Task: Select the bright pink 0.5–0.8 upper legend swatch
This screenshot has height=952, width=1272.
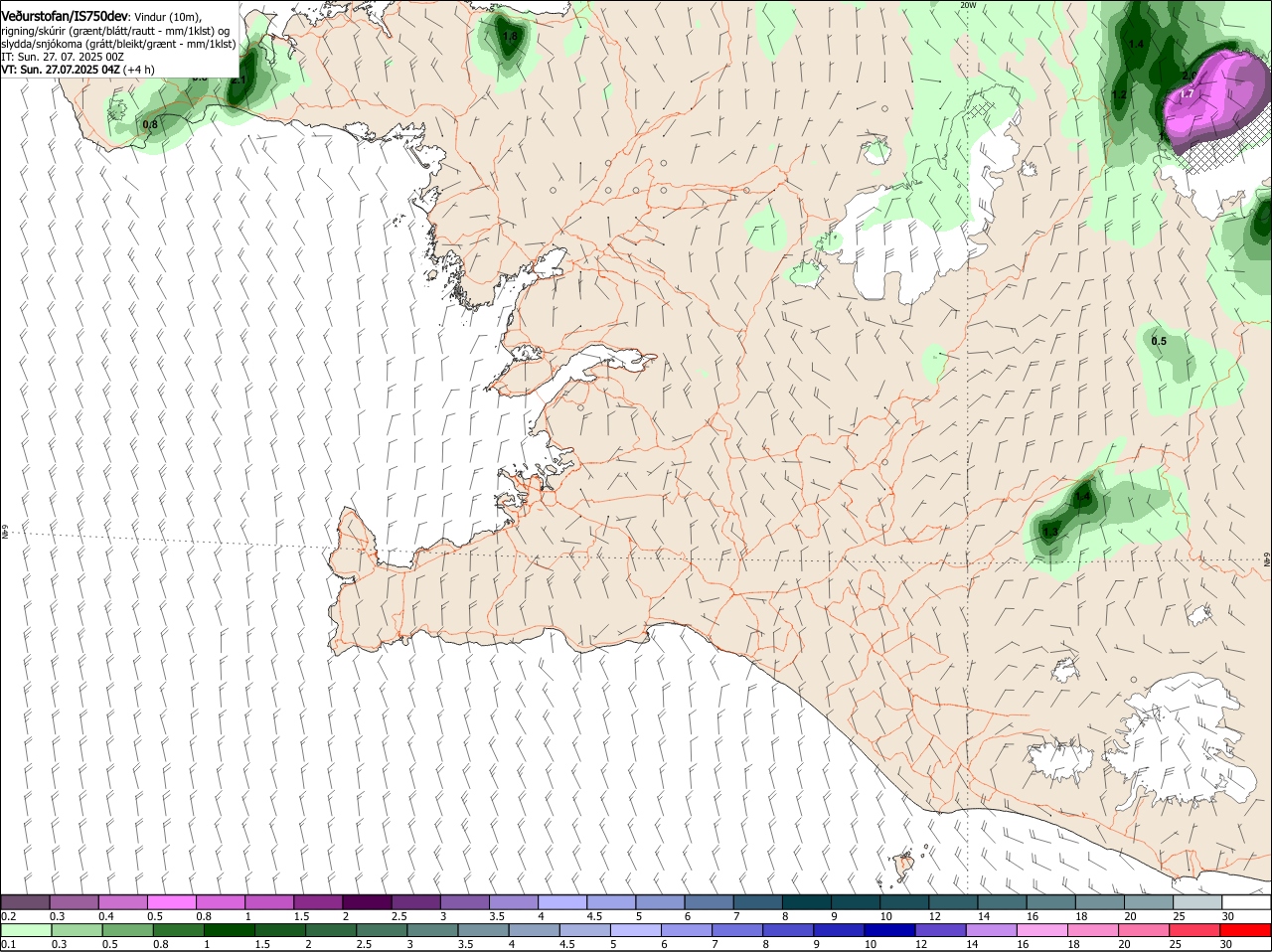Action: click(172, 902)
